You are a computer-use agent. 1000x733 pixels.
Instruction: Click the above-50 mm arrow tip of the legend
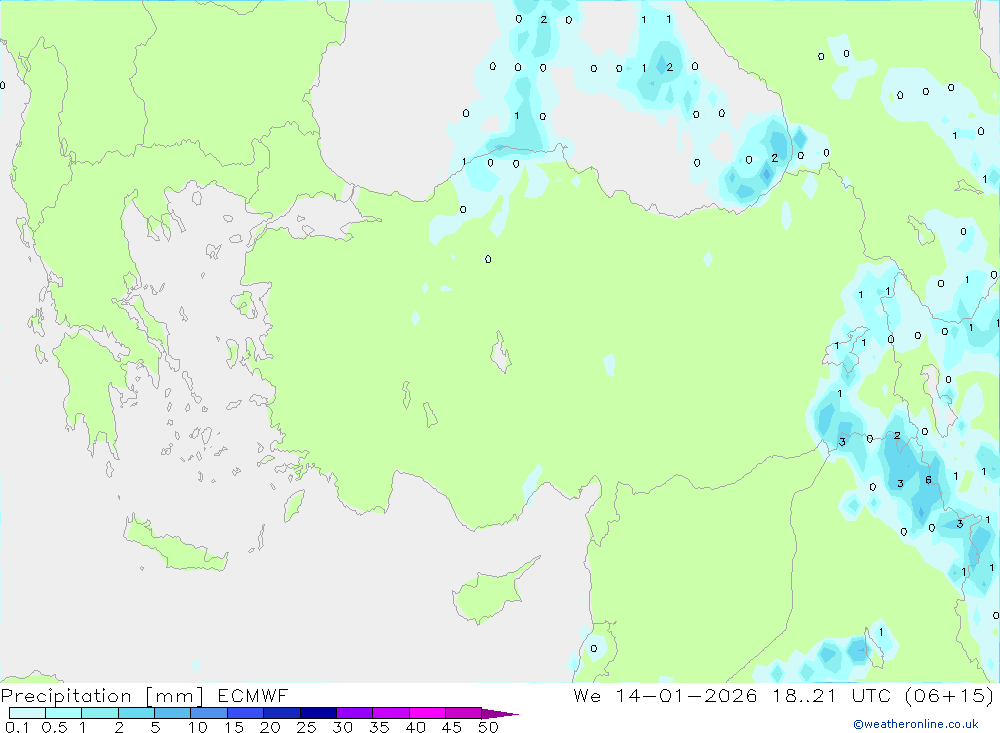(x=500, y=714)
